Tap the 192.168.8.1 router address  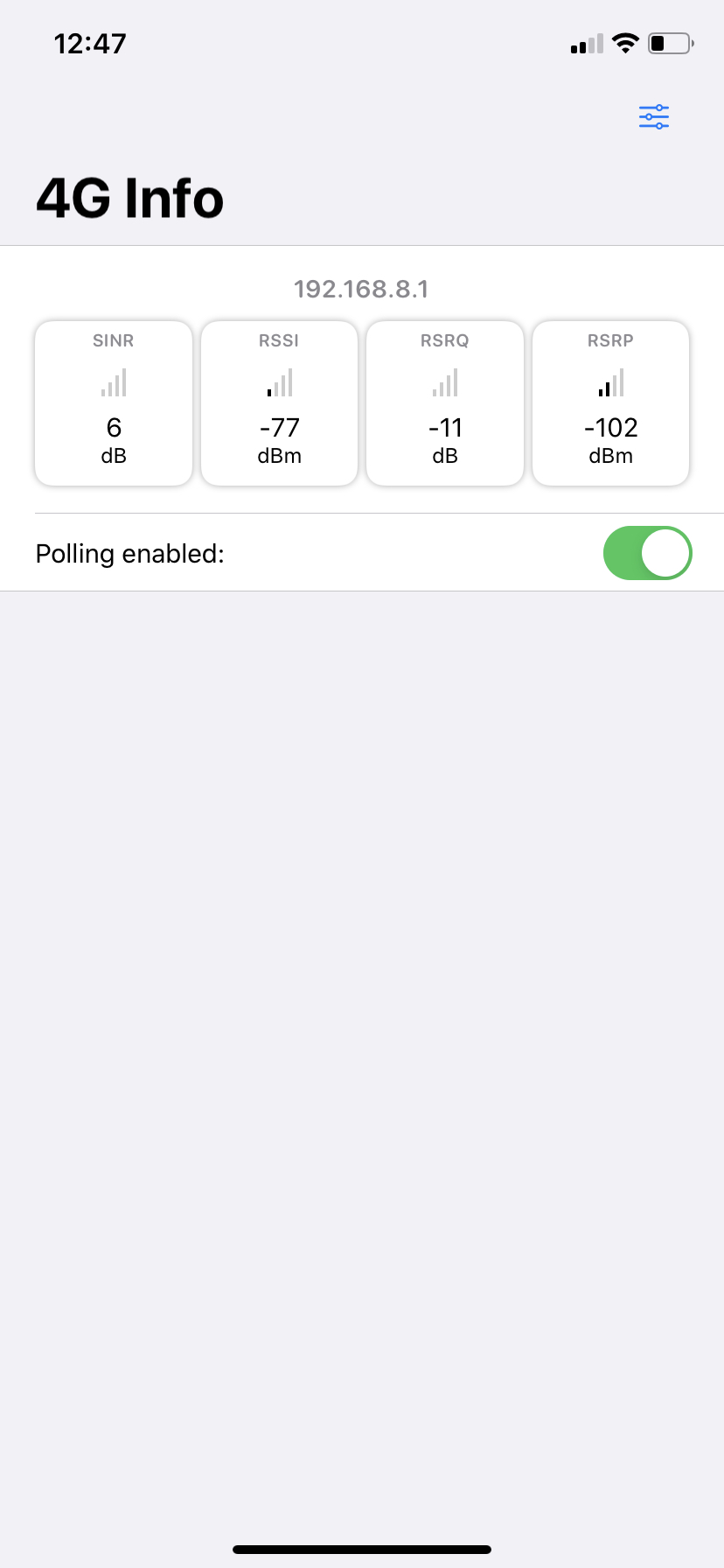tap(361, 289)
